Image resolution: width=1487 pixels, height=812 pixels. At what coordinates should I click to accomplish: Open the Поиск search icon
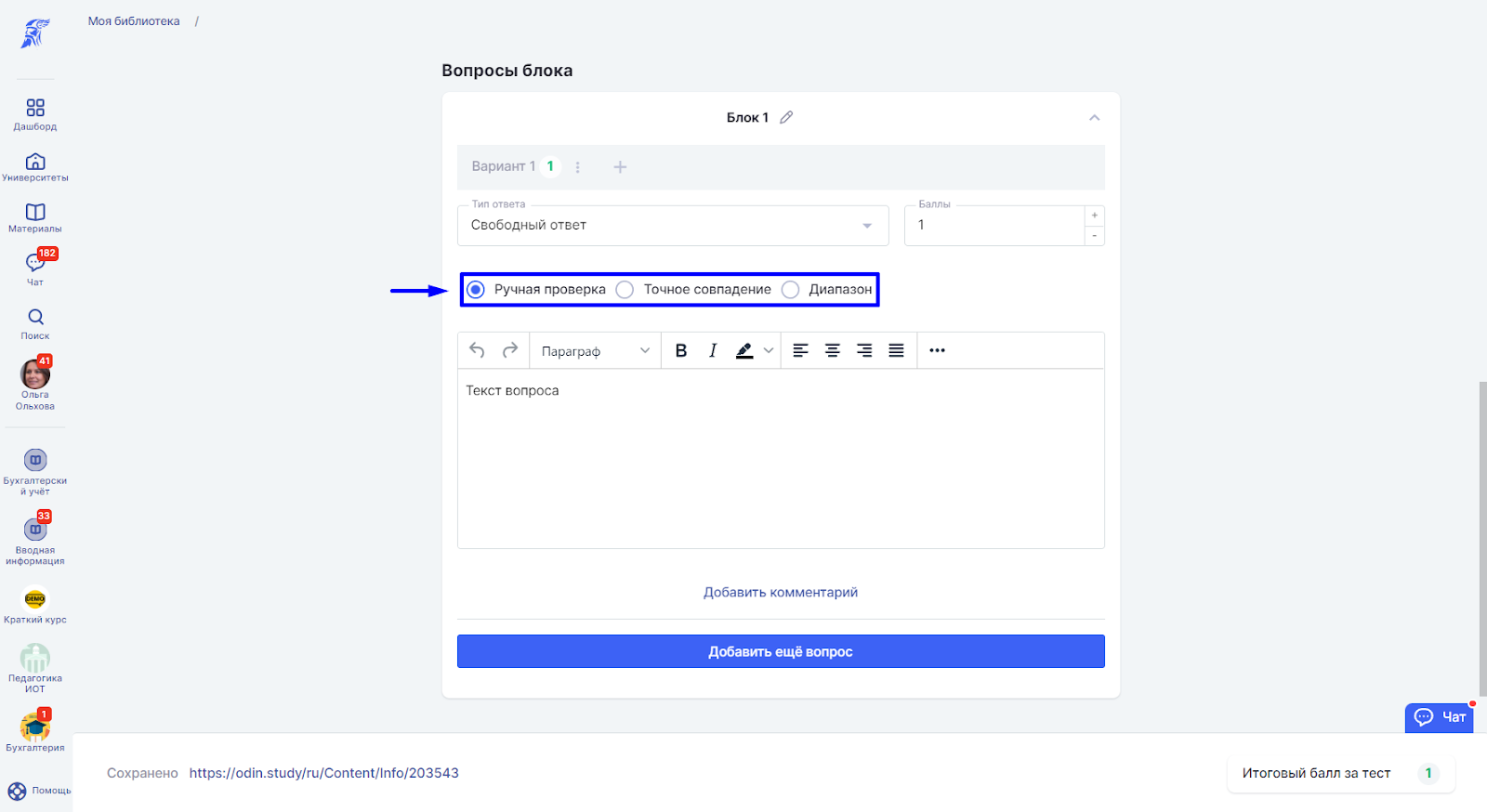pyautogui.click(x=35, y=317)
